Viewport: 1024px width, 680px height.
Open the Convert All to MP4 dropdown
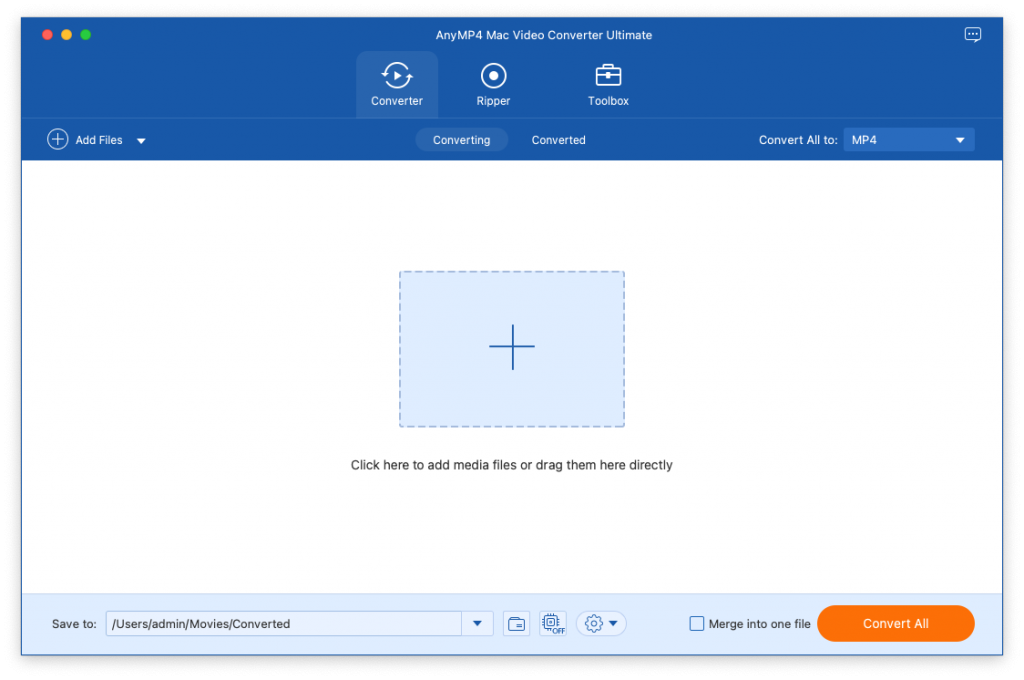(x=908, y=140)
